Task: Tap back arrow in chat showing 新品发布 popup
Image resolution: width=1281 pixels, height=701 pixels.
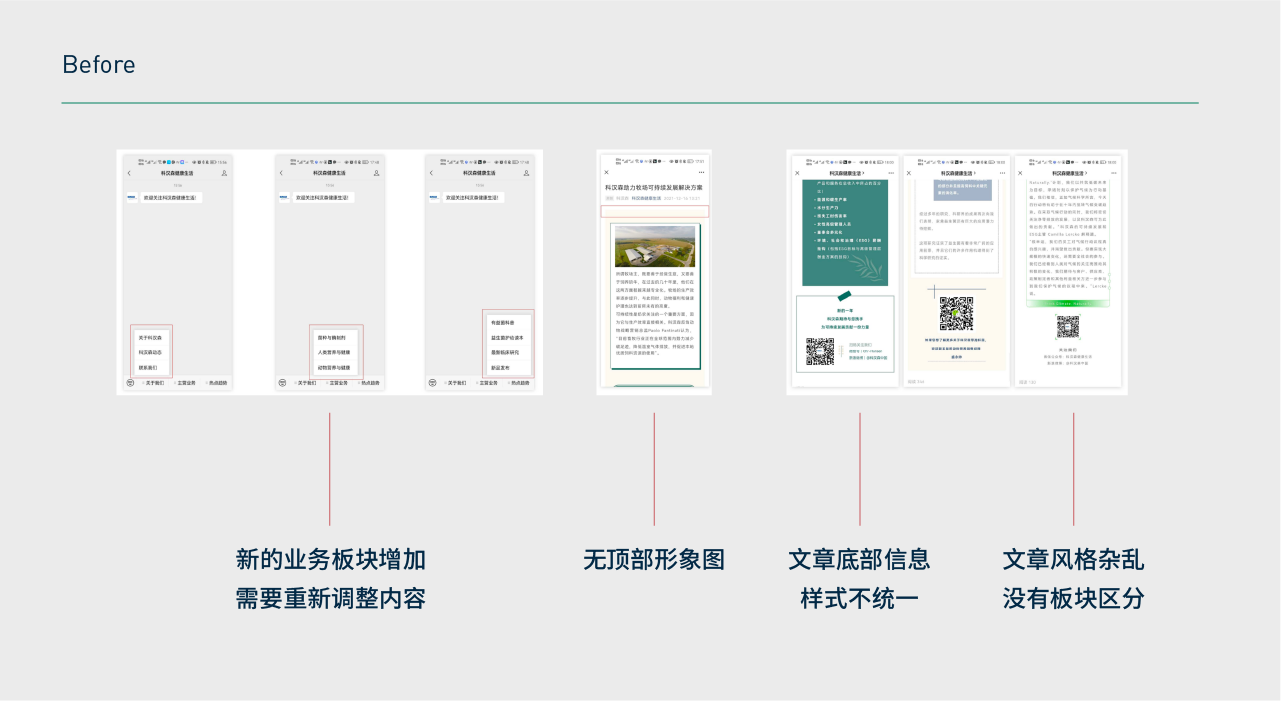Action: click(x=431, y=173)
